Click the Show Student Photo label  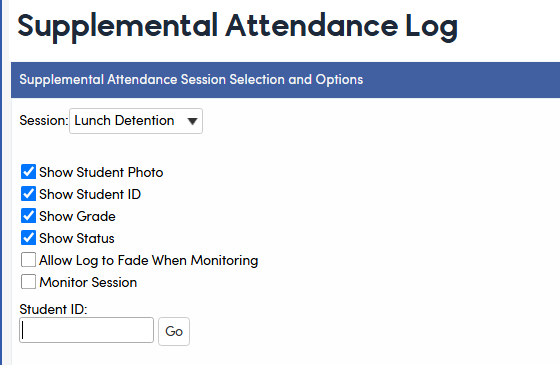(x=101, y=172)
